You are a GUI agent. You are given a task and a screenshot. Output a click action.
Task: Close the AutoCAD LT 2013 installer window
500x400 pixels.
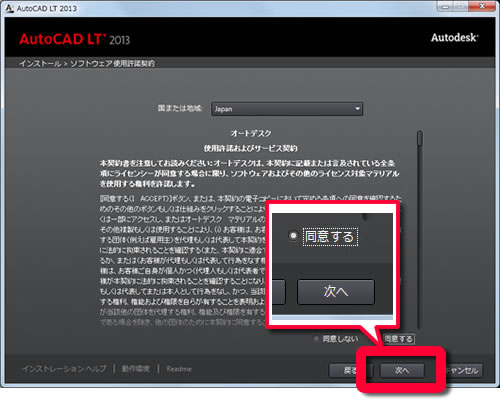(x=482, y=7)
